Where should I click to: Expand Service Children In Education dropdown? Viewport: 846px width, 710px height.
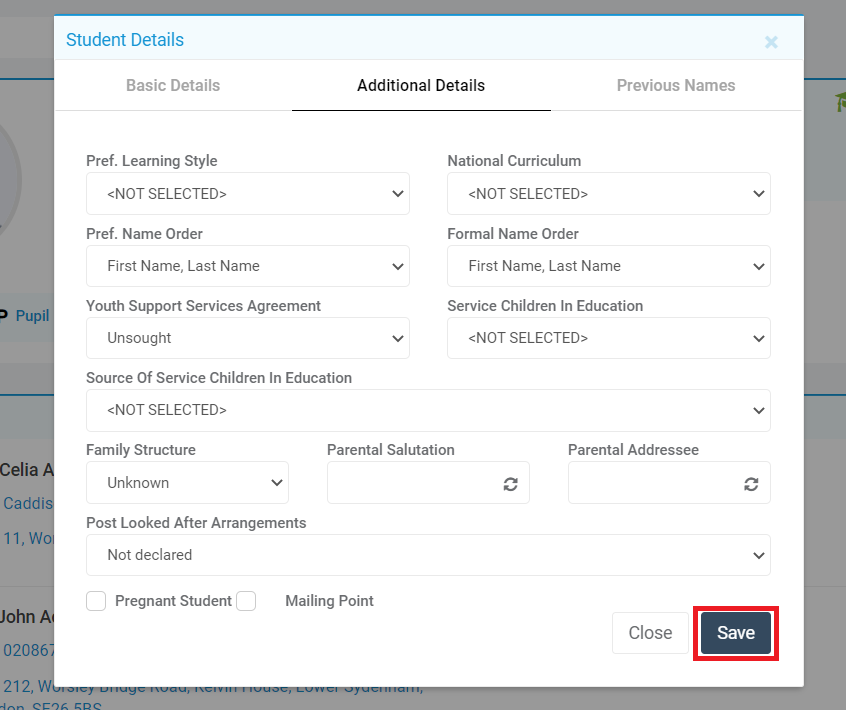(x=609, y=338)
